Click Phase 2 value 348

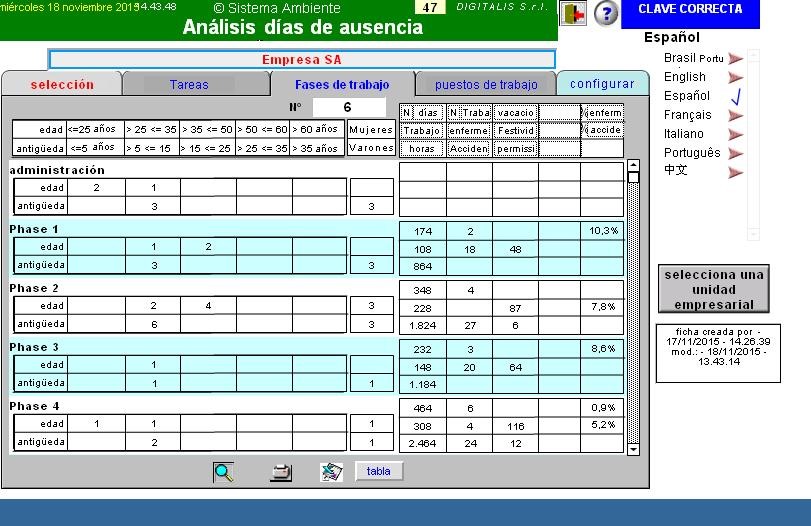(x=423, y=290)
